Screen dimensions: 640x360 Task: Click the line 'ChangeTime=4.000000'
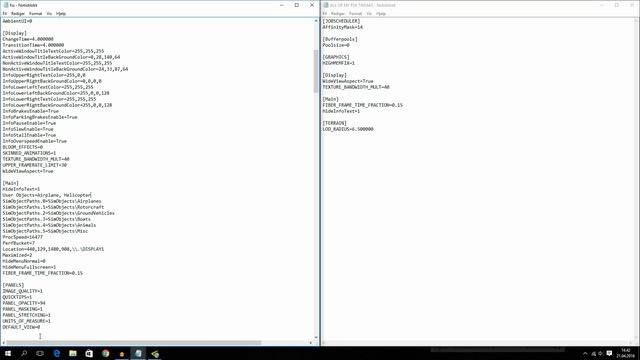[28, 39]
